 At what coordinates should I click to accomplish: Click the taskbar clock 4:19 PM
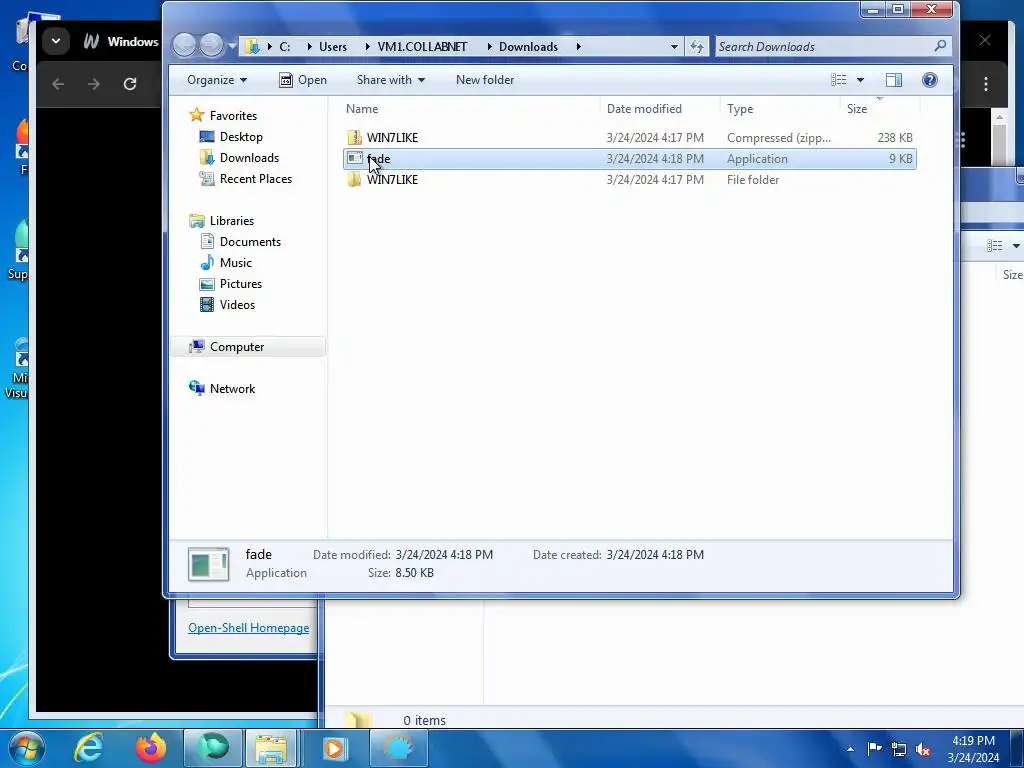pos(973,741)
